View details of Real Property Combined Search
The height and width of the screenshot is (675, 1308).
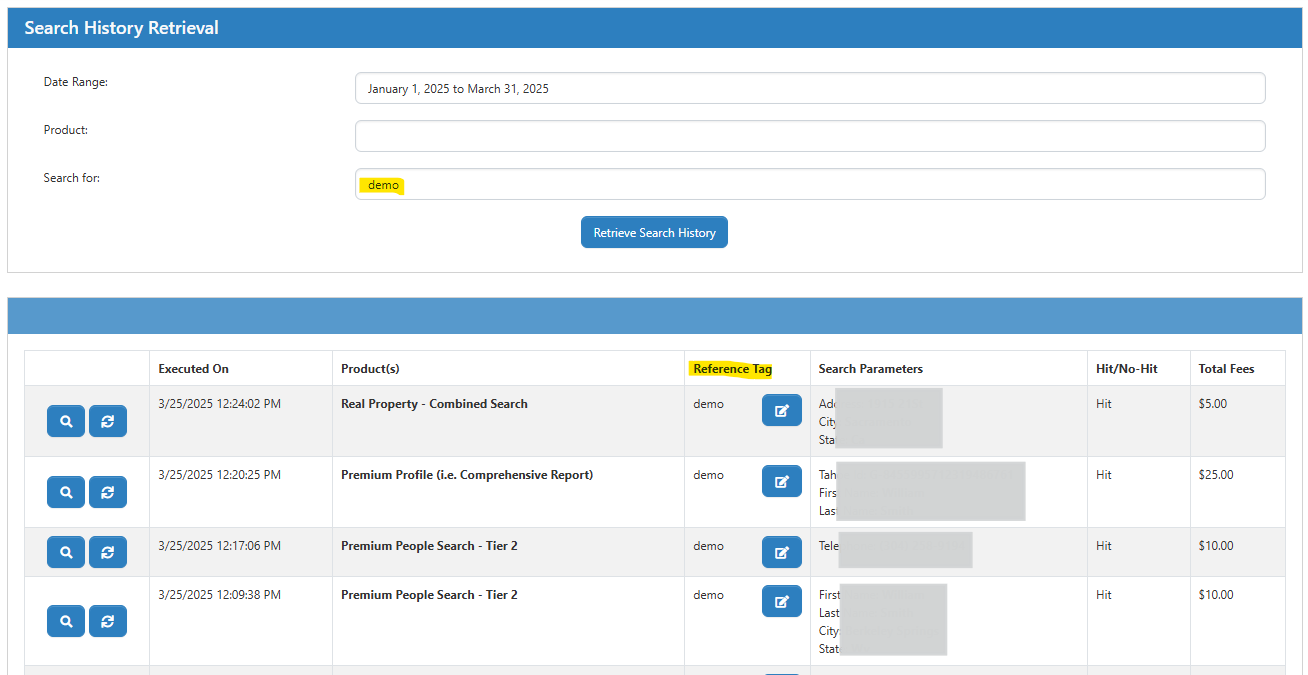point(66,422)
